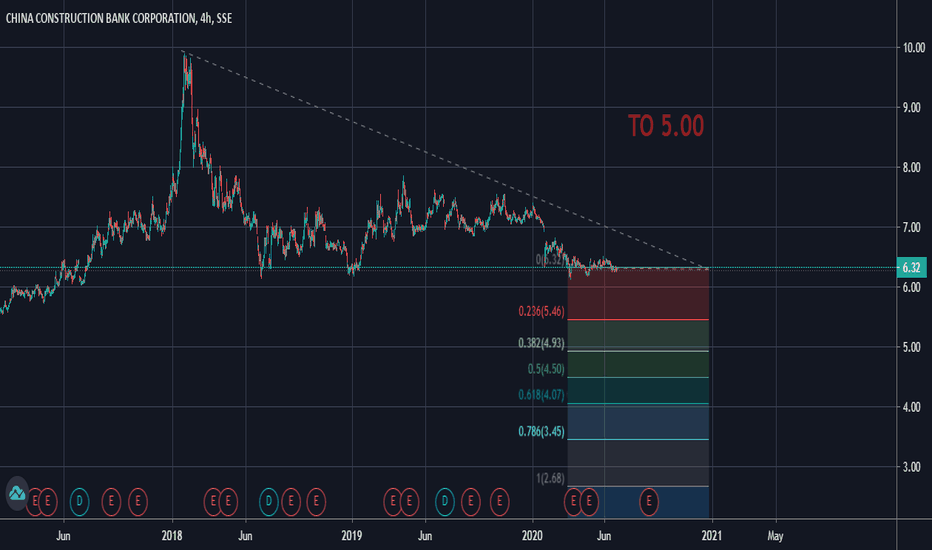Click the current price tag 6.32
932x550 pixels.
(911, 268)
